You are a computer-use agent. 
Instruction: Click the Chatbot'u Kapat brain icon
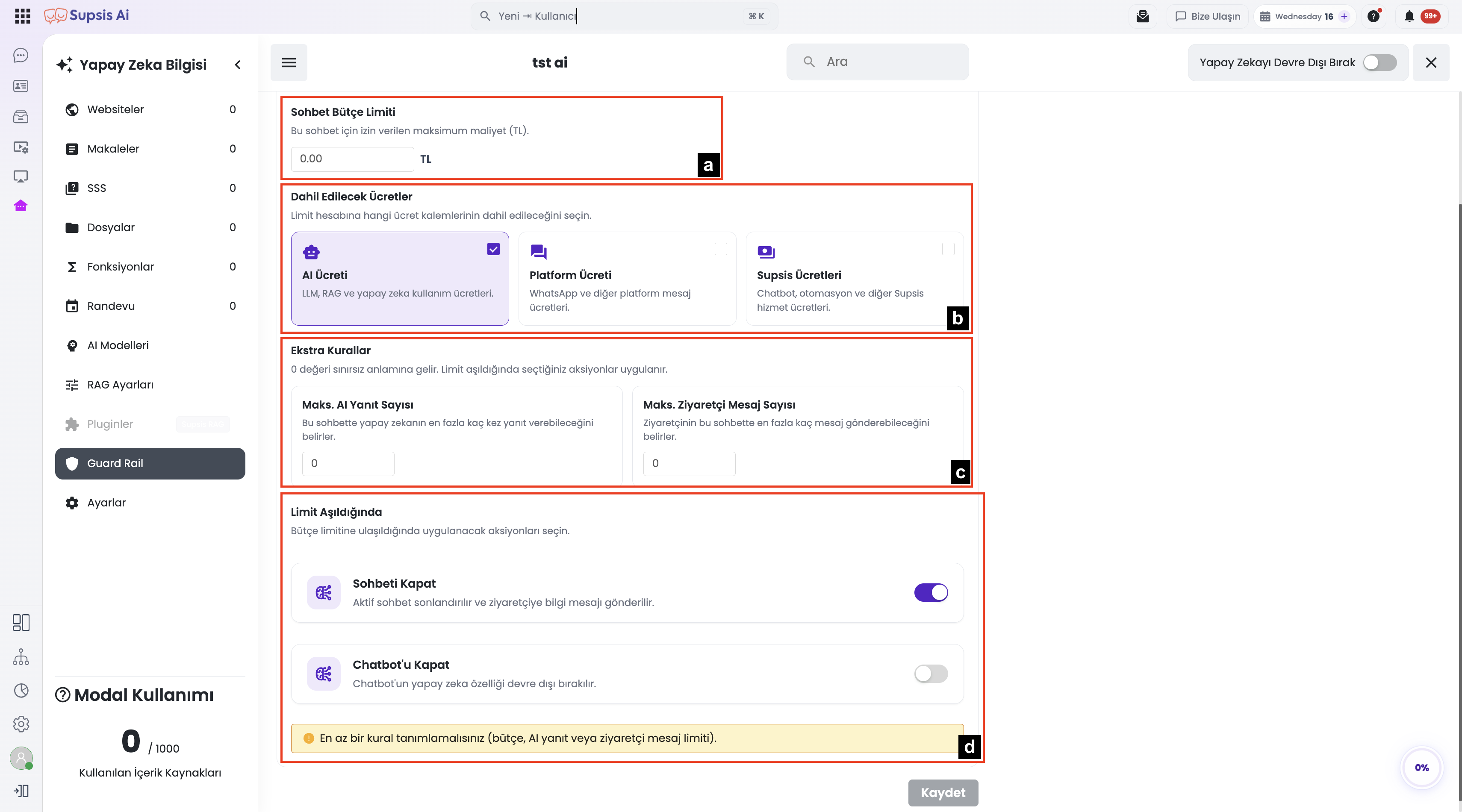[324, 674]
